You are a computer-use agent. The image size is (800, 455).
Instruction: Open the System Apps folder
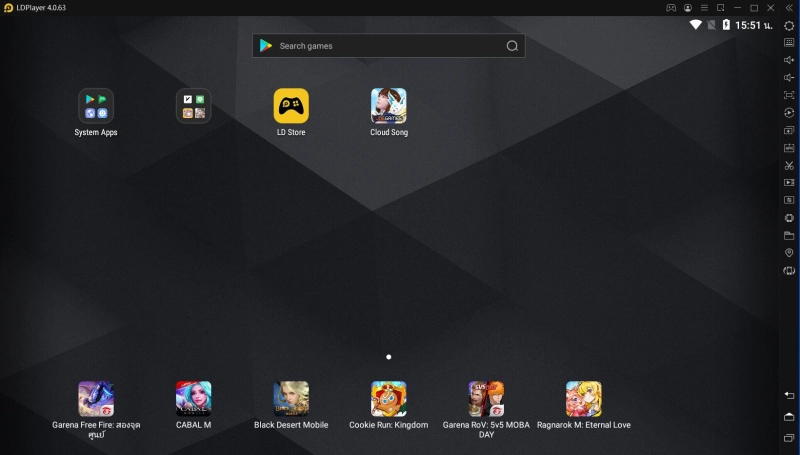96,106
